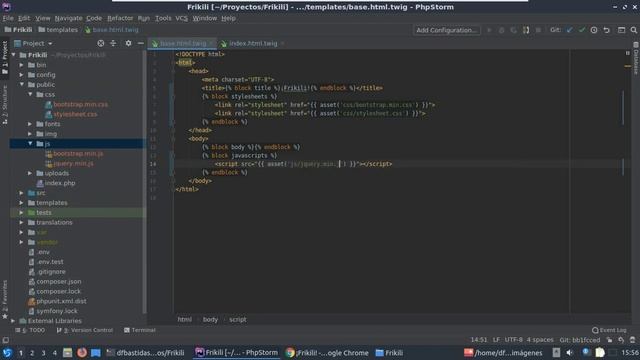
Task: Click the body breadcrumb at editor bottom
Action: pos(210,319)
